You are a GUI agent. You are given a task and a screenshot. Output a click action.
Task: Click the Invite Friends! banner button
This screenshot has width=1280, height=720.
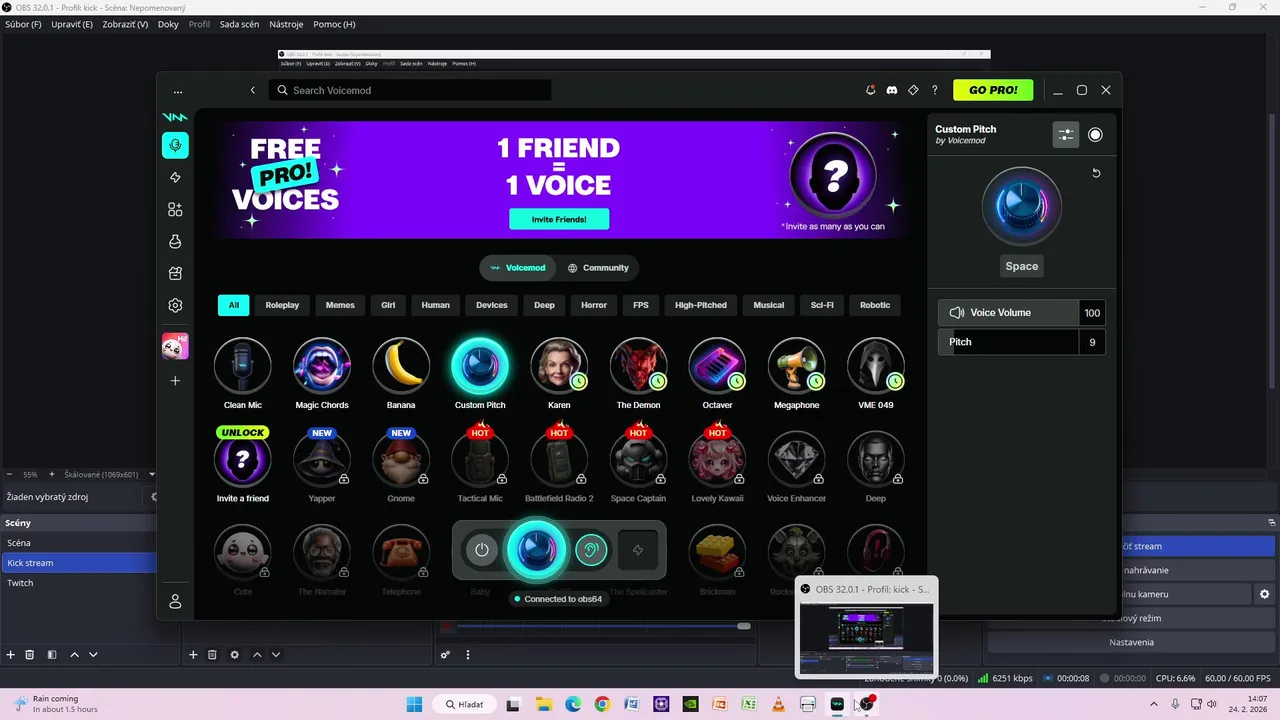click(559, 219)
